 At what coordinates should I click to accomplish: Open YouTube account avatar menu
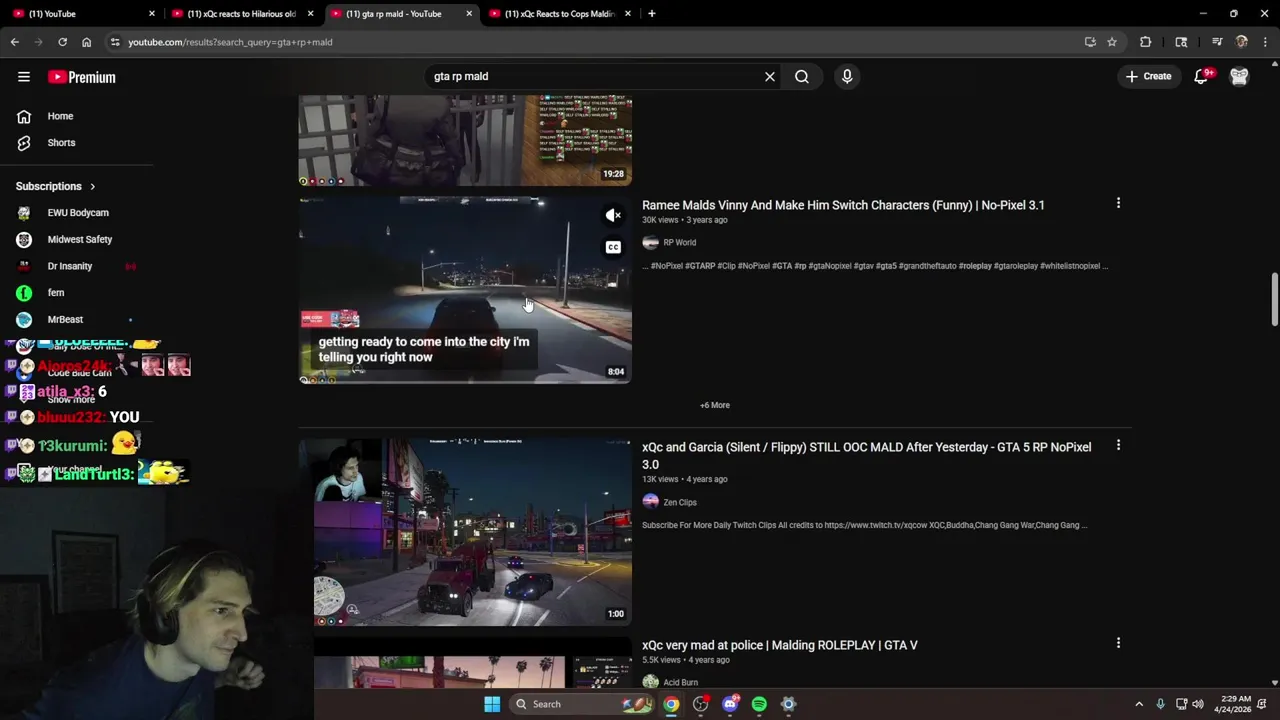pos(1239,76)
